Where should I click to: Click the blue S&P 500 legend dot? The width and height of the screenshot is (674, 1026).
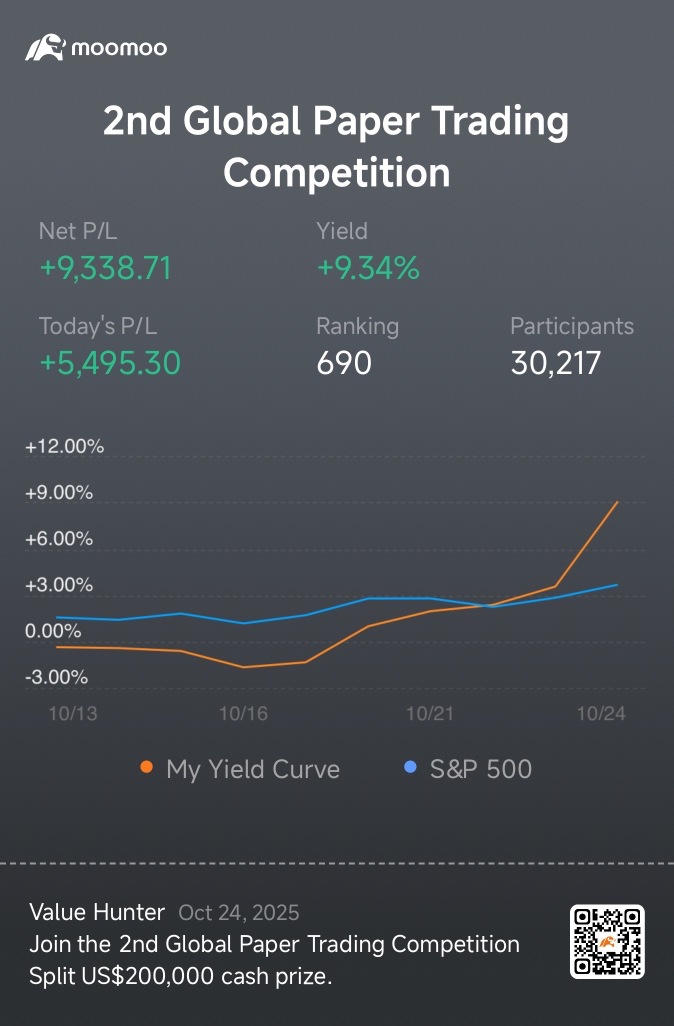(410, 768)
